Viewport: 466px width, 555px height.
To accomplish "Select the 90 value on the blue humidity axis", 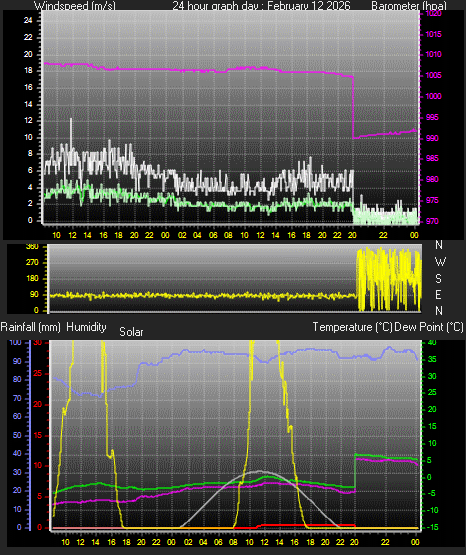I will click(17, 361).
